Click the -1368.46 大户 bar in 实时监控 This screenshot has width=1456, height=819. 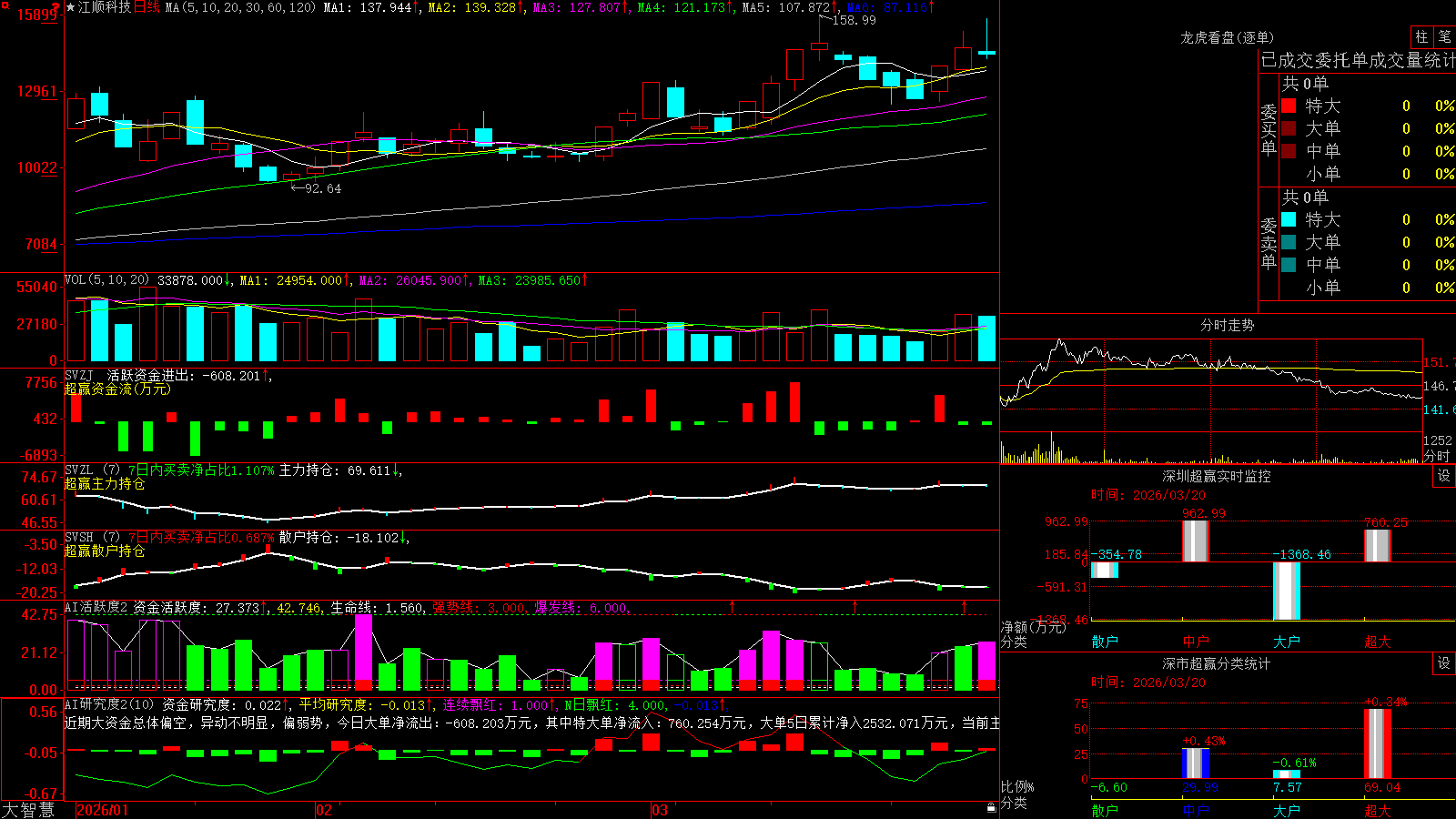1287,591
